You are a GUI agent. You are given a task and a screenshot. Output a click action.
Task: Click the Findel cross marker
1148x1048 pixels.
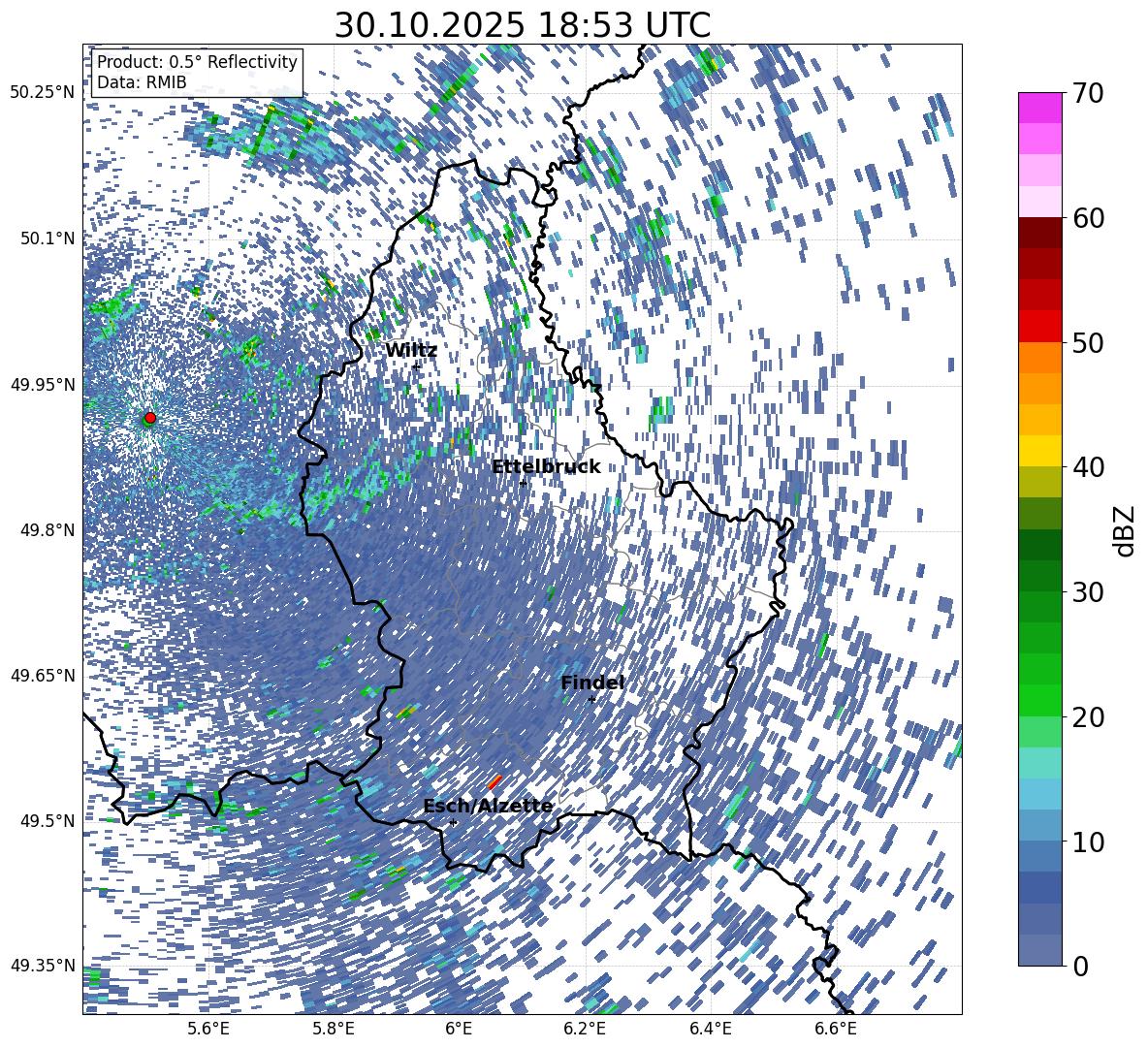click(x=591, y=700)
